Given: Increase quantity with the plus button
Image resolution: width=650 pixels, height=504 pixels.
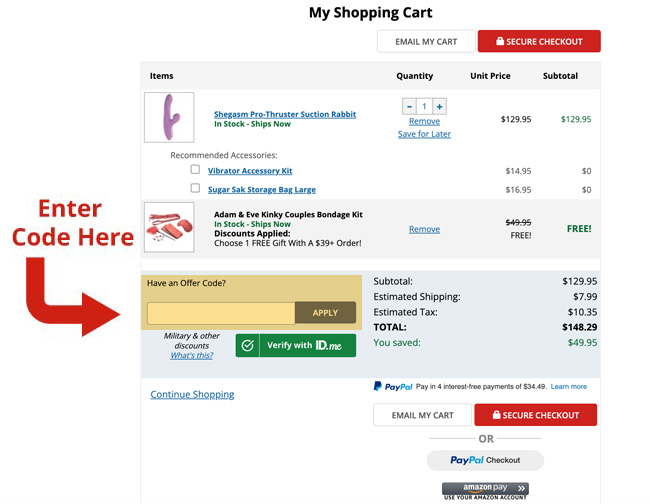Looking at the screenshot, I should coord(440,106).
